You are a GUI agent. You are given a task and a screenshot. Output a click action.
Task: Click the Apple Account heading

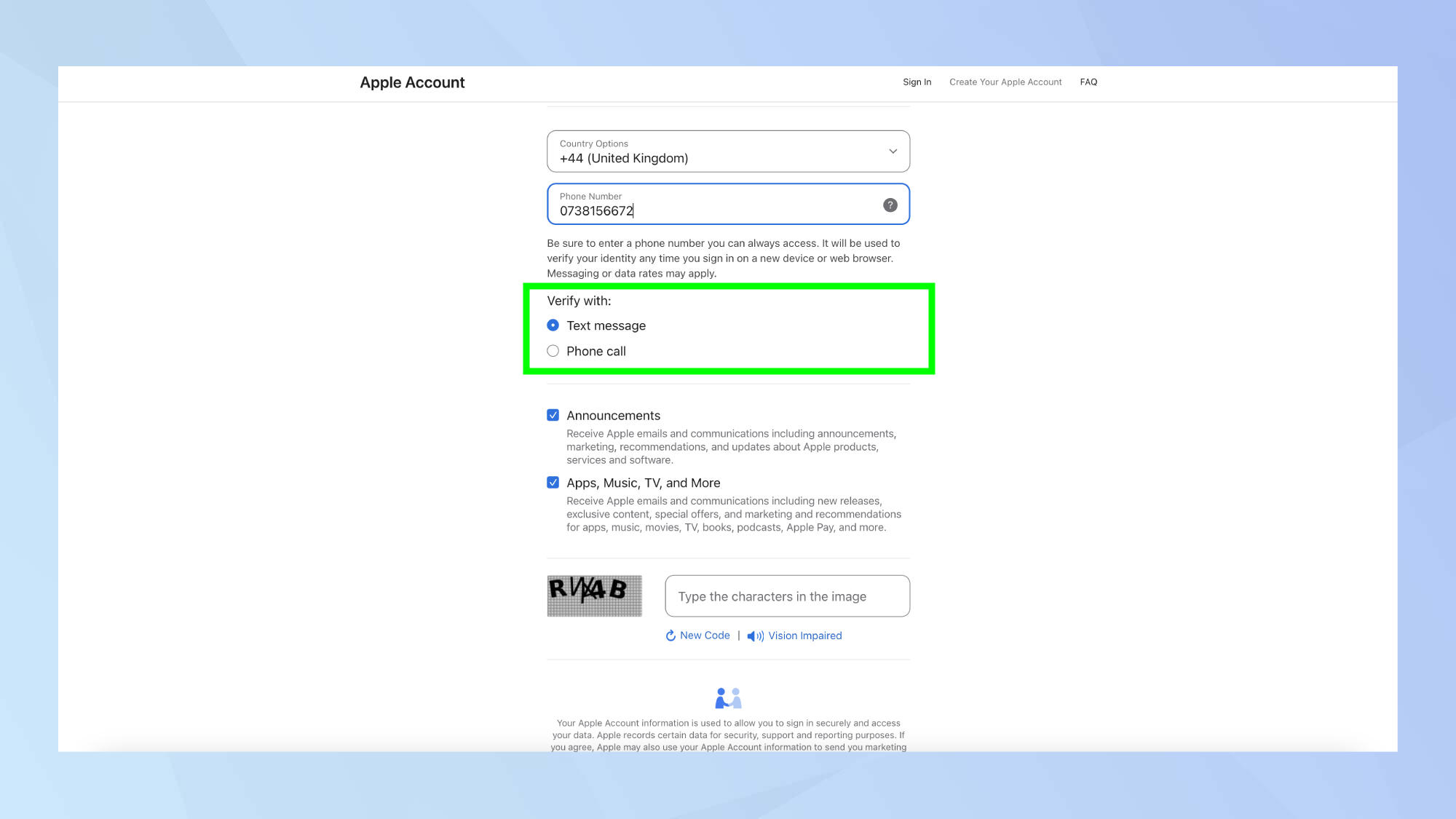coord(412,82)
